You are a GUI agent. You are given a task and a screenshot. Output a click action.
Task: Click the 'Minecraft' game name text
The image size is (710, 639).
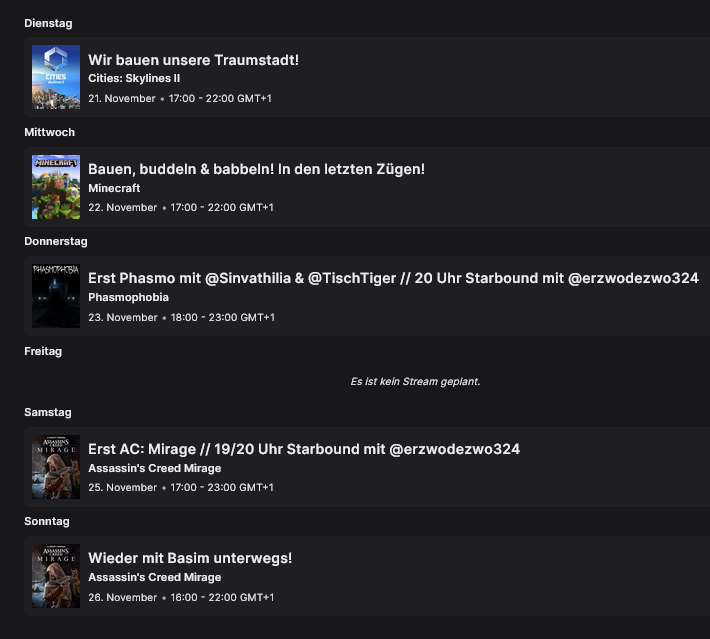coord(114,188)
